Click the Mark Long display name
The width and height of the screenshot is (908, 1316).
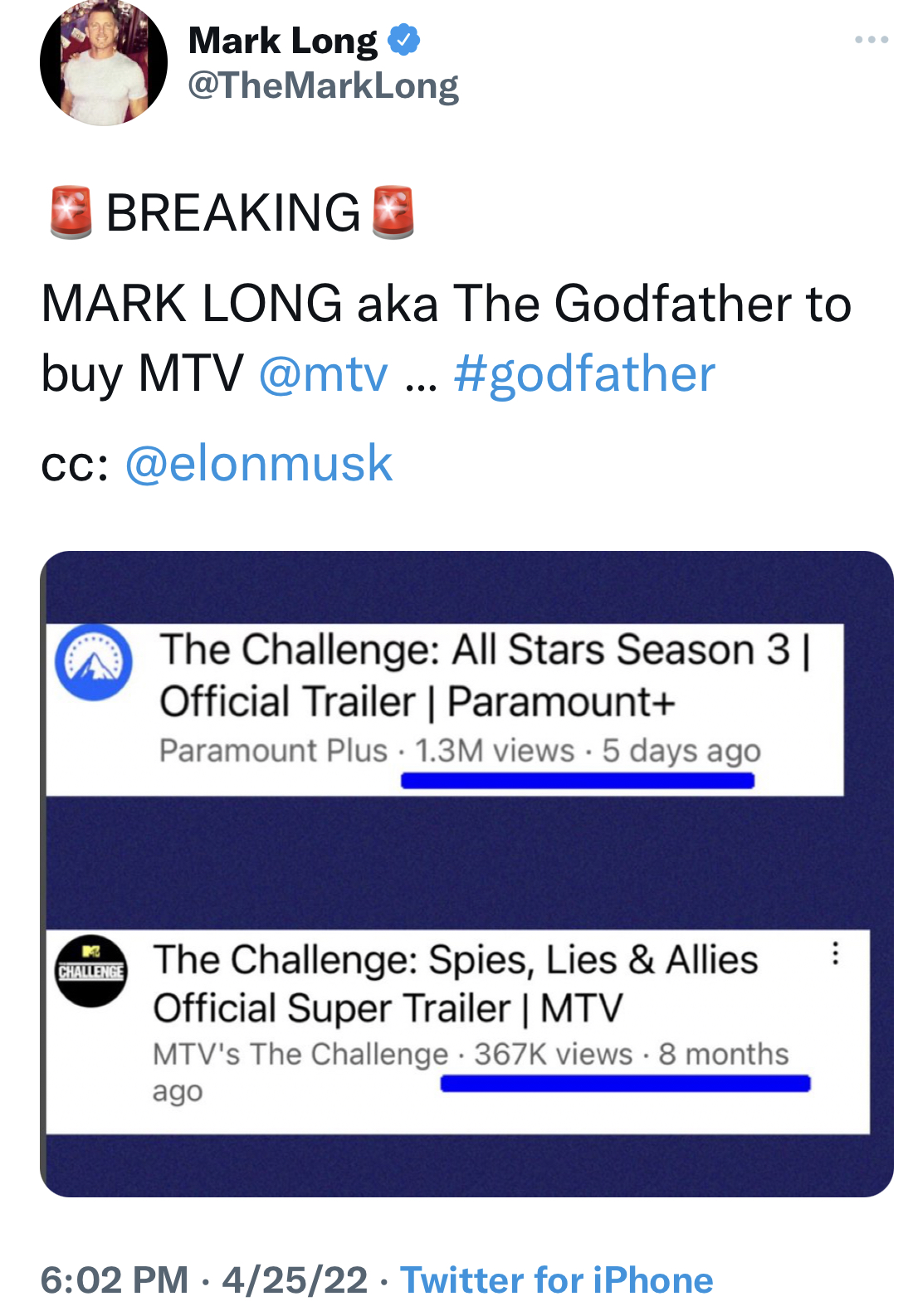(x=283, y=41)
